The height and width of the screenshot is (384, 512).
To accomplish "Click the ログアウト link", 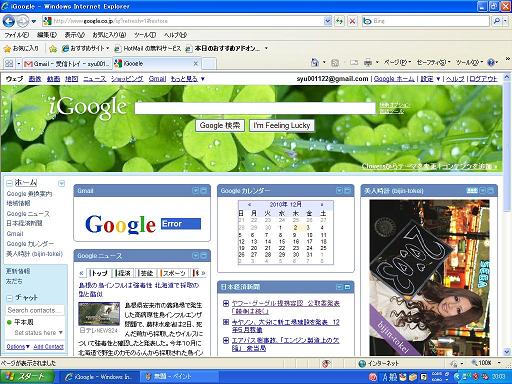I will [483, 79].
